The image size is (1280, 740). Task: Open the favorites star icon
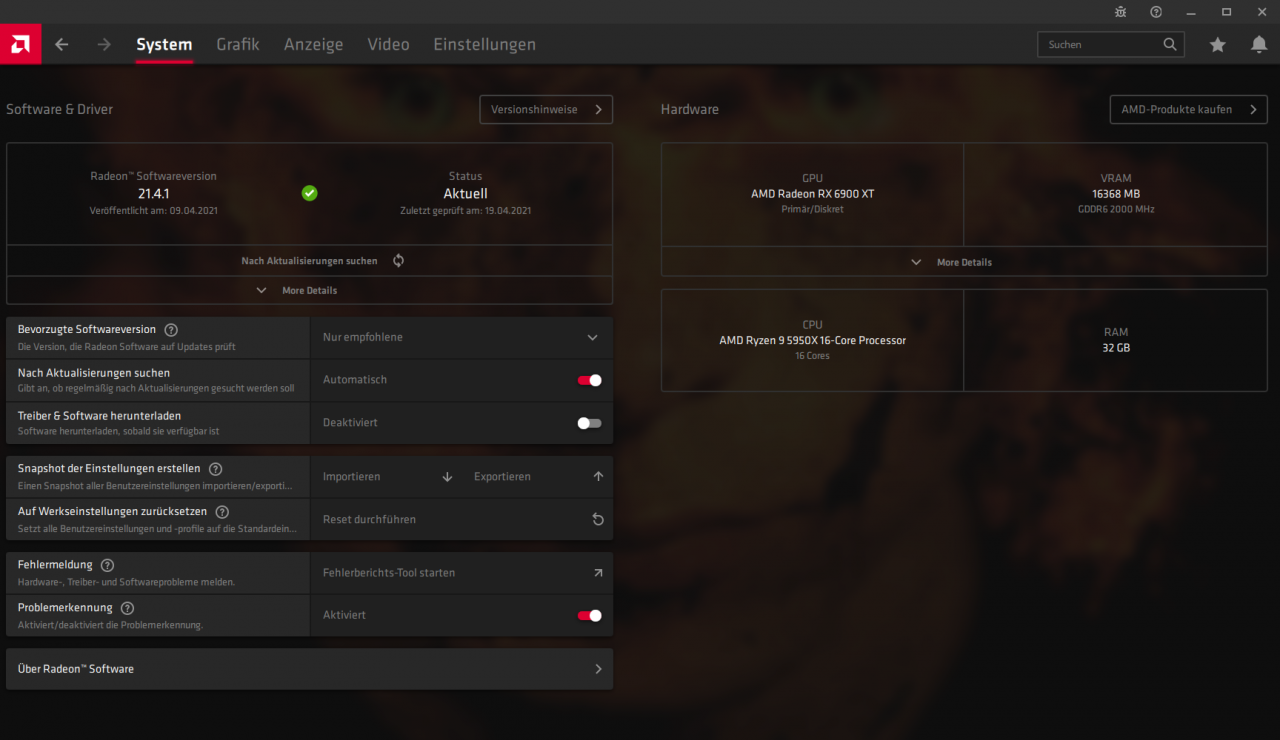(x=1217, y=44)
